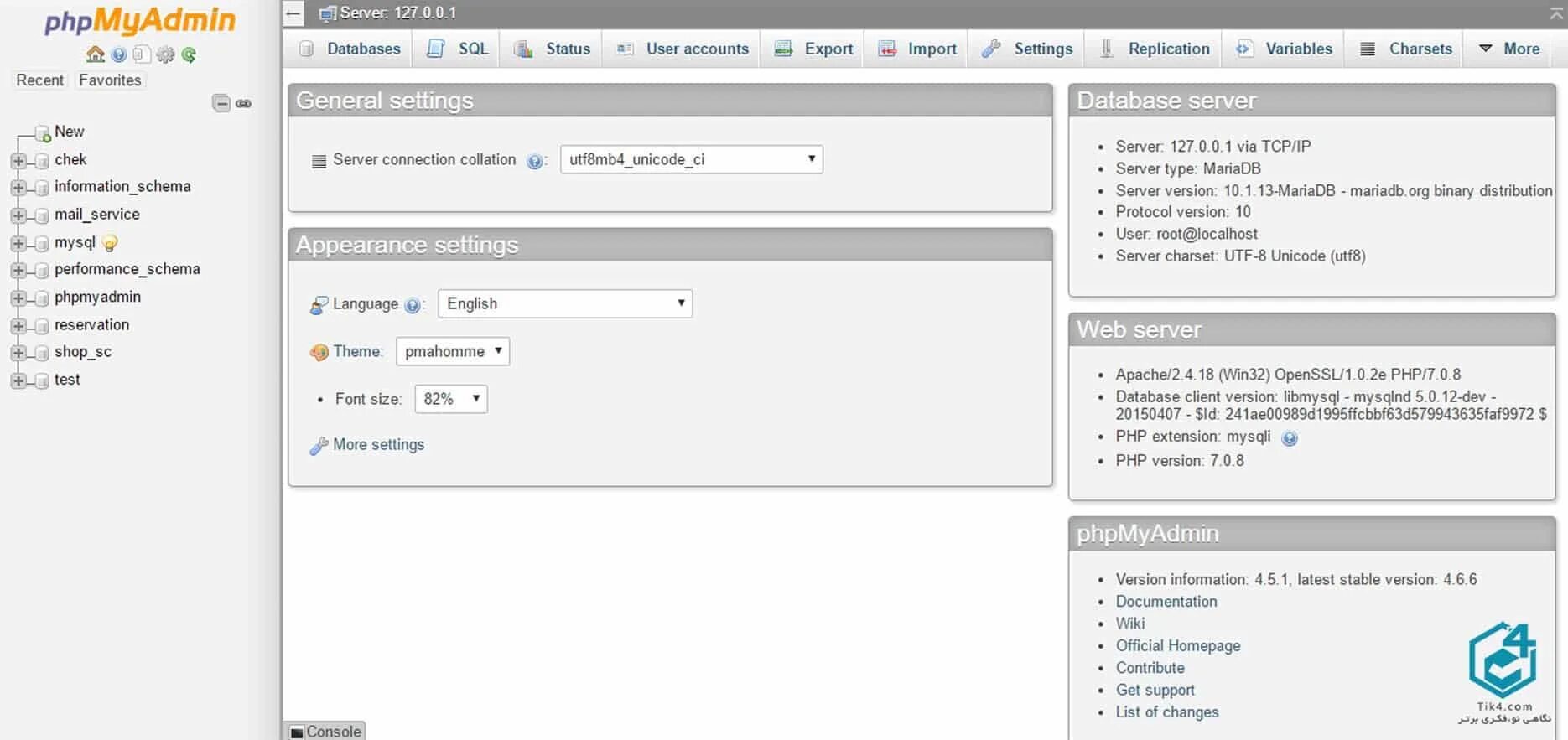Open the List of changes link
Viewport: 1568px width, 740px height.
coord(1166,712)
